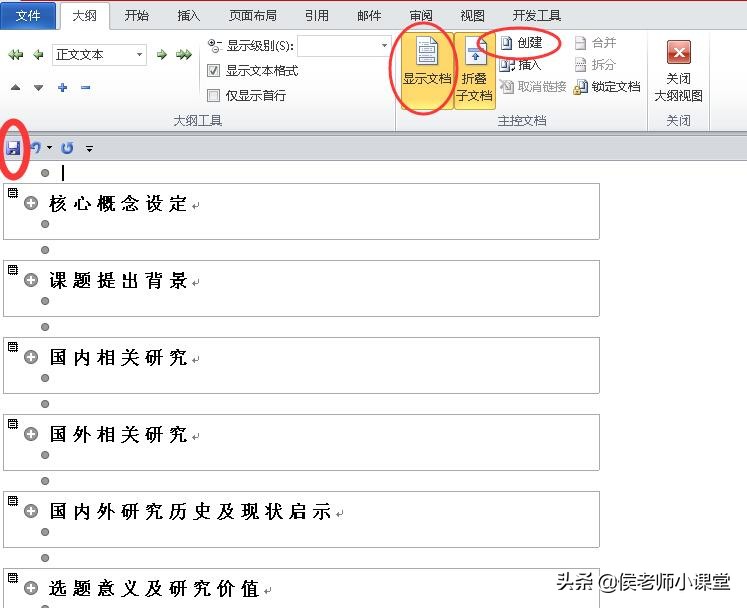747x608 pixels.
Task: Click body bullet with the text cursor
Action: (45, 173)
